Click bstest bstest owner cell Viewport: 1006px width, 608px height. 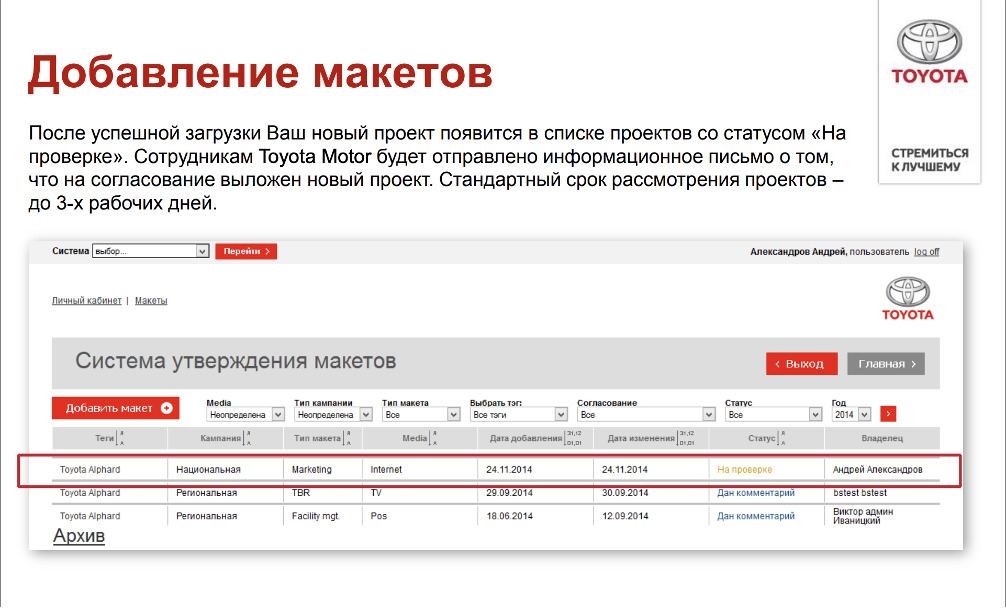(860, 493)
